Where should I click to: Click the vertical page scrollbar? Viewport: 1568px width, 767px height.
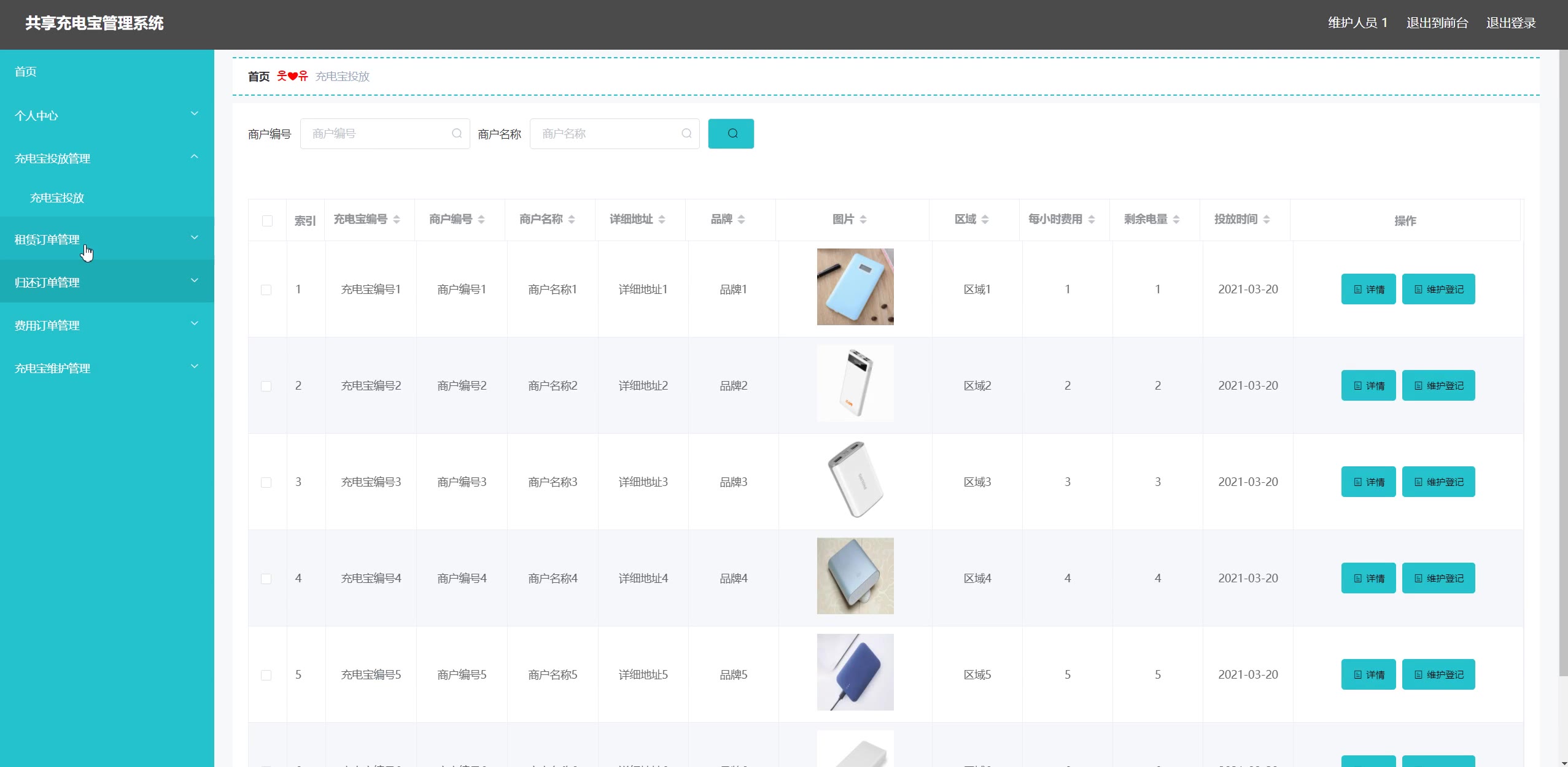coord(1563,362)
